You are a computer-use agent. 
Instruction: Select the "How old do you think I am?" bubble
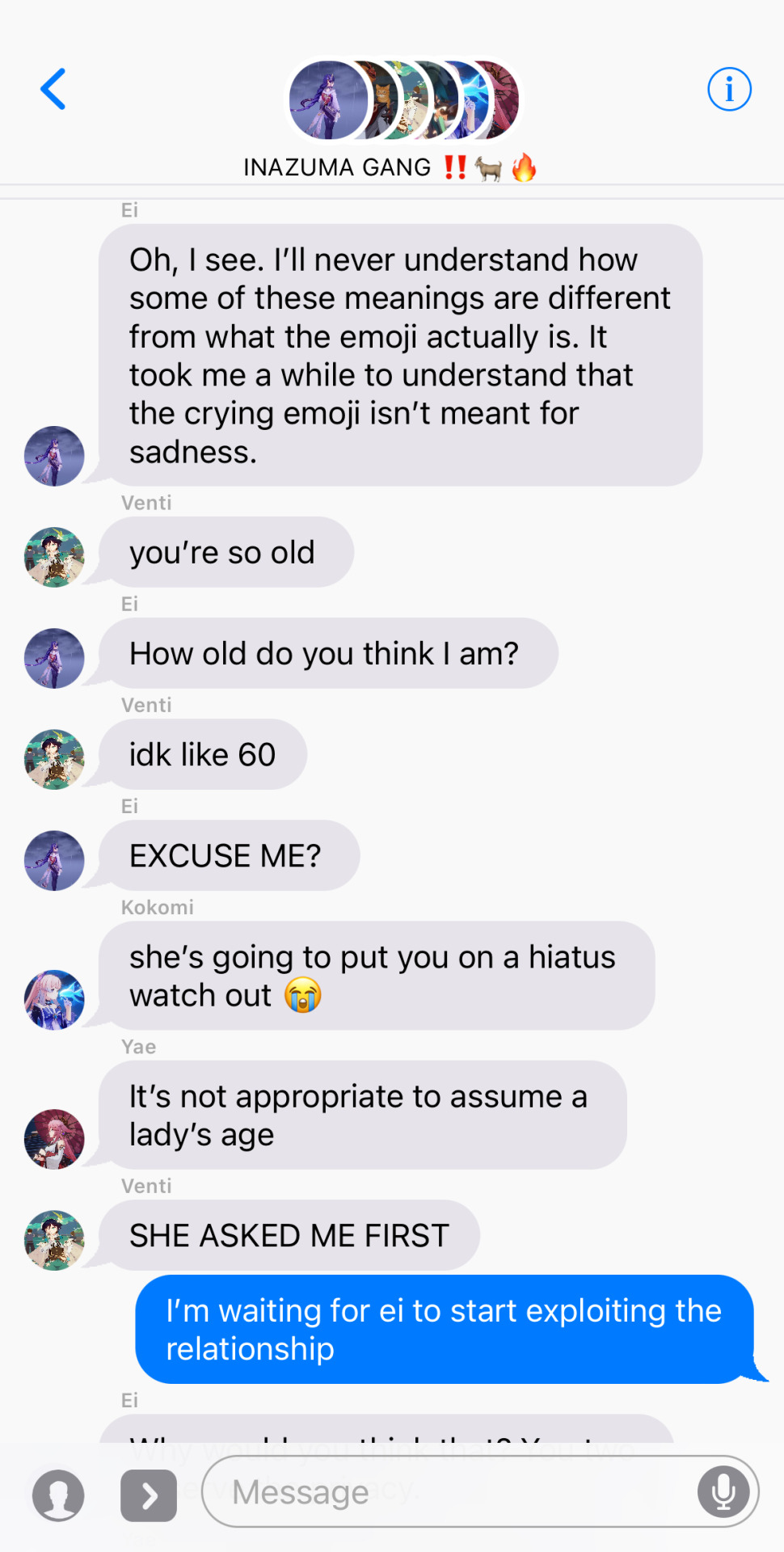click(x=328, y=653)
